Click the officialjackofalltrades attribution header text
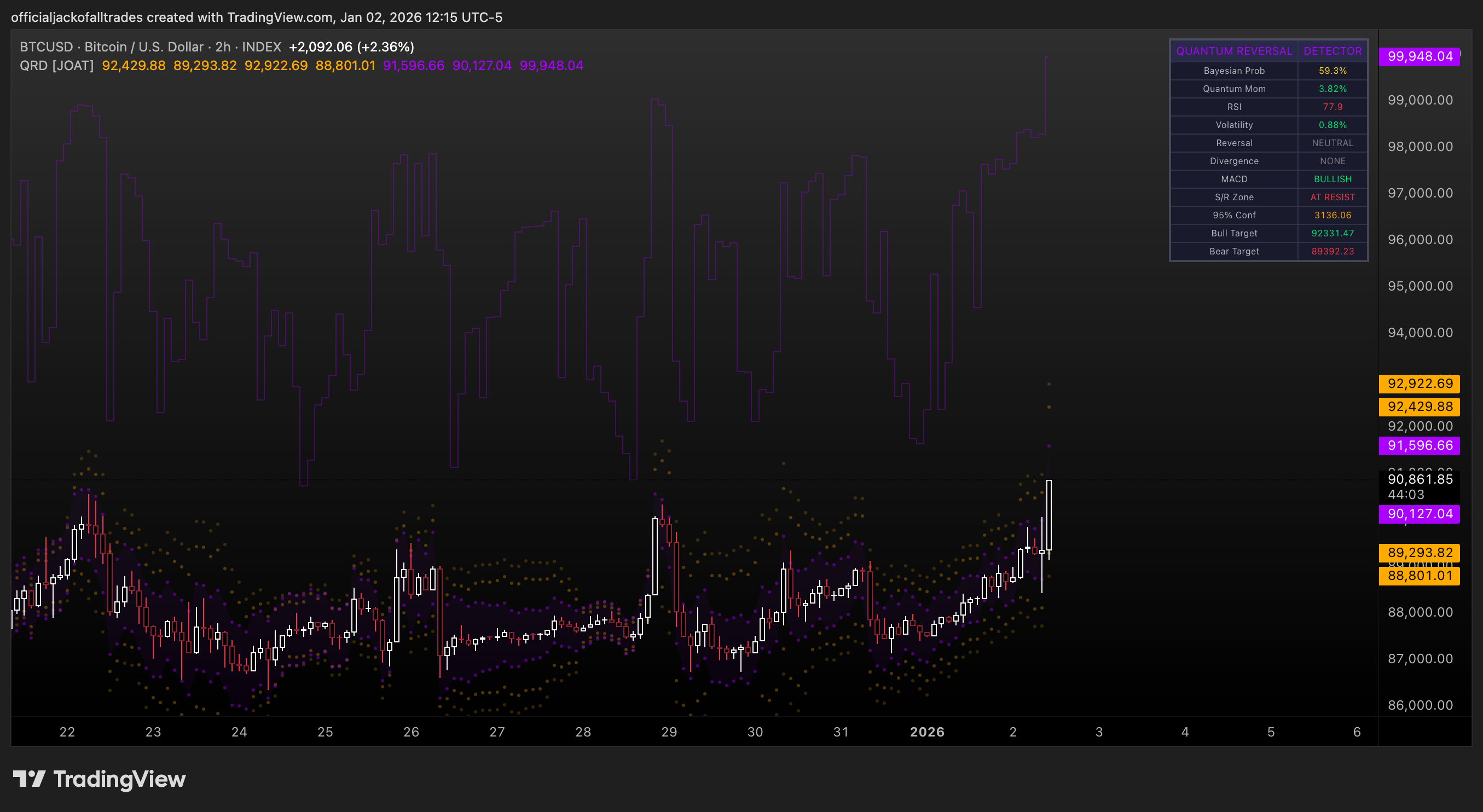 pyautogui.click(x=257, y=18)
